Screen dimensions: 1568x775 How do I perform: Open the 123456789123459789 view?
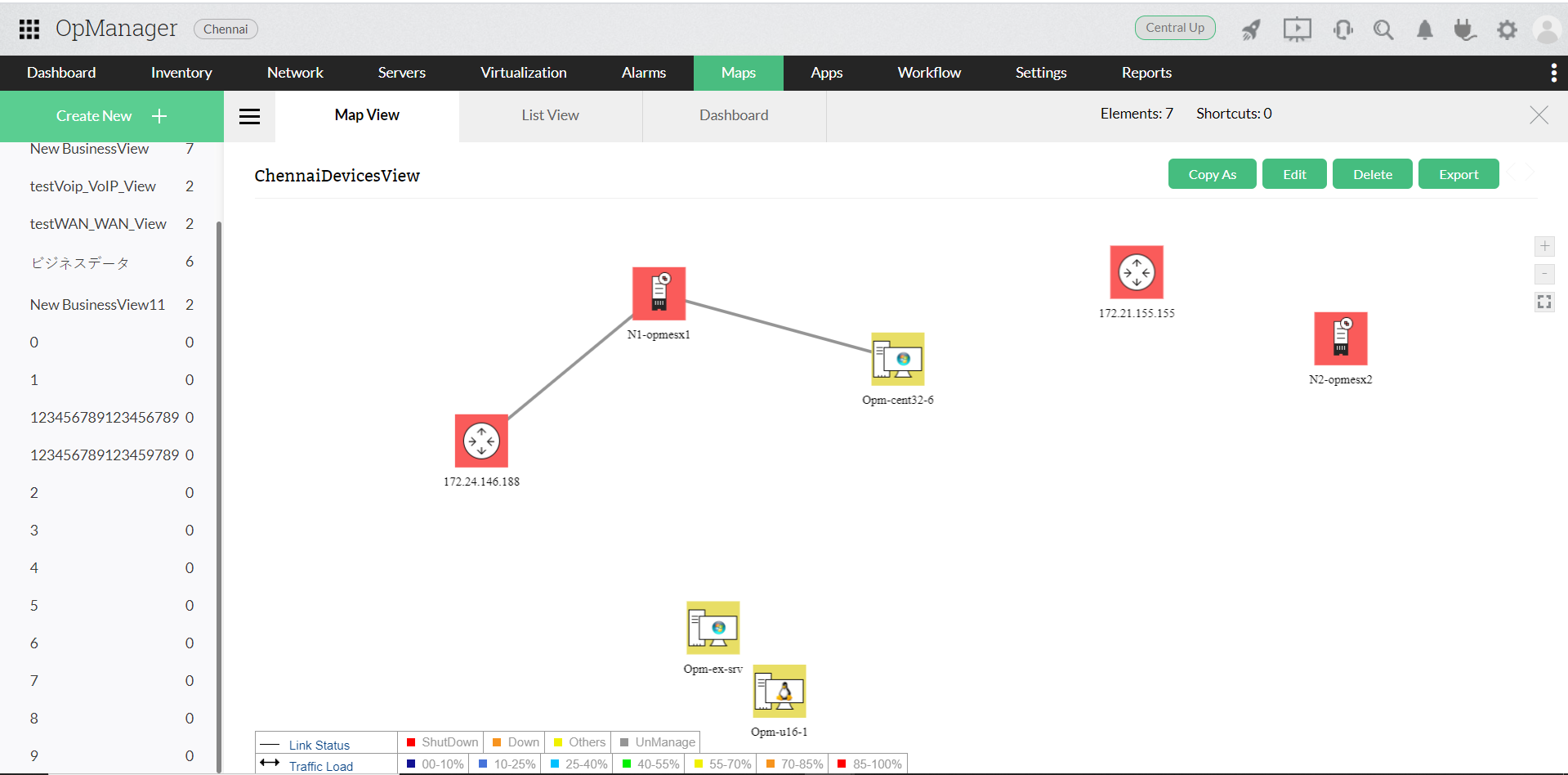point(105,455)
